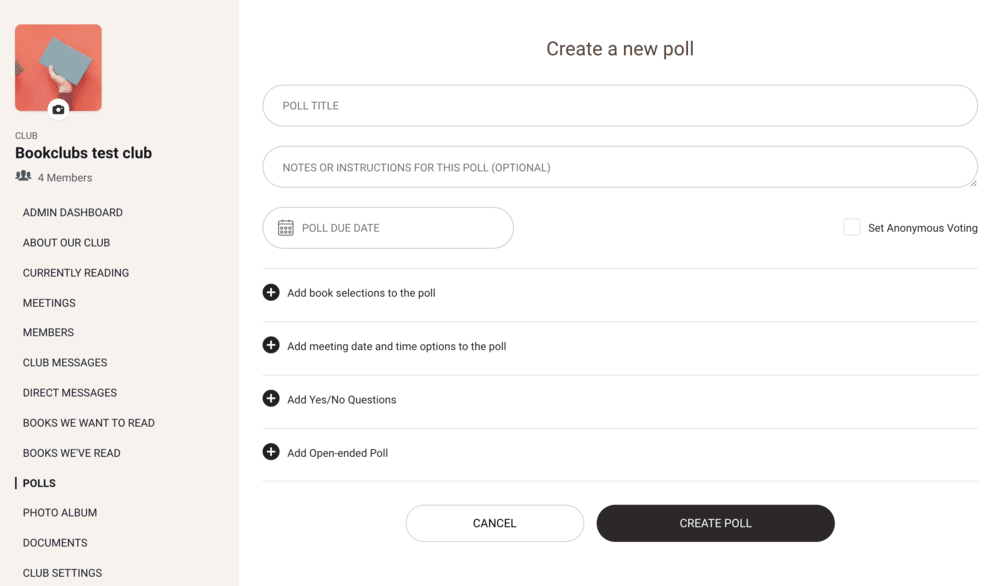Screen dimensions: 1000x586
Task: Click the club cover photo thumbnail
Action: click(58, 62)
